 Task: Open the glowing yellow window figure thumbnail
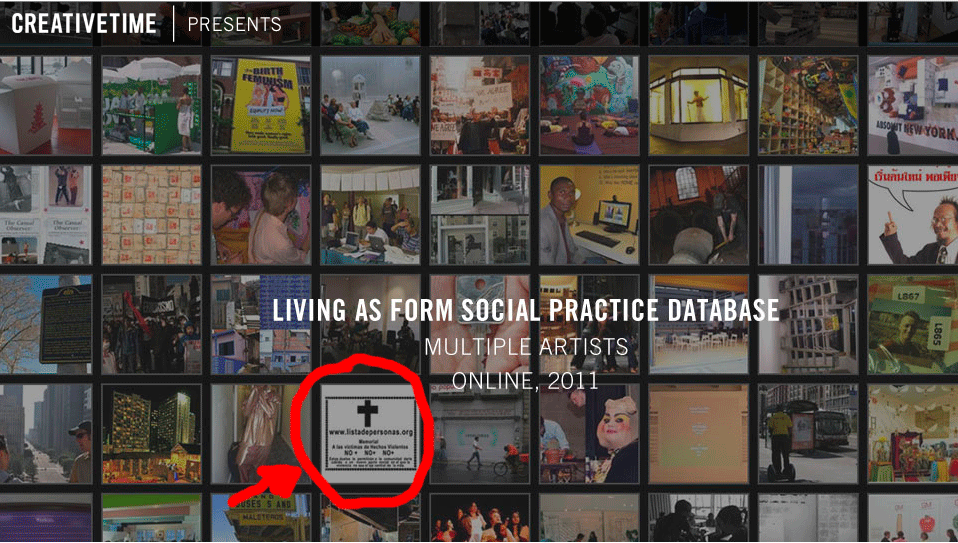pyautogui.click(x=699, y=105)
